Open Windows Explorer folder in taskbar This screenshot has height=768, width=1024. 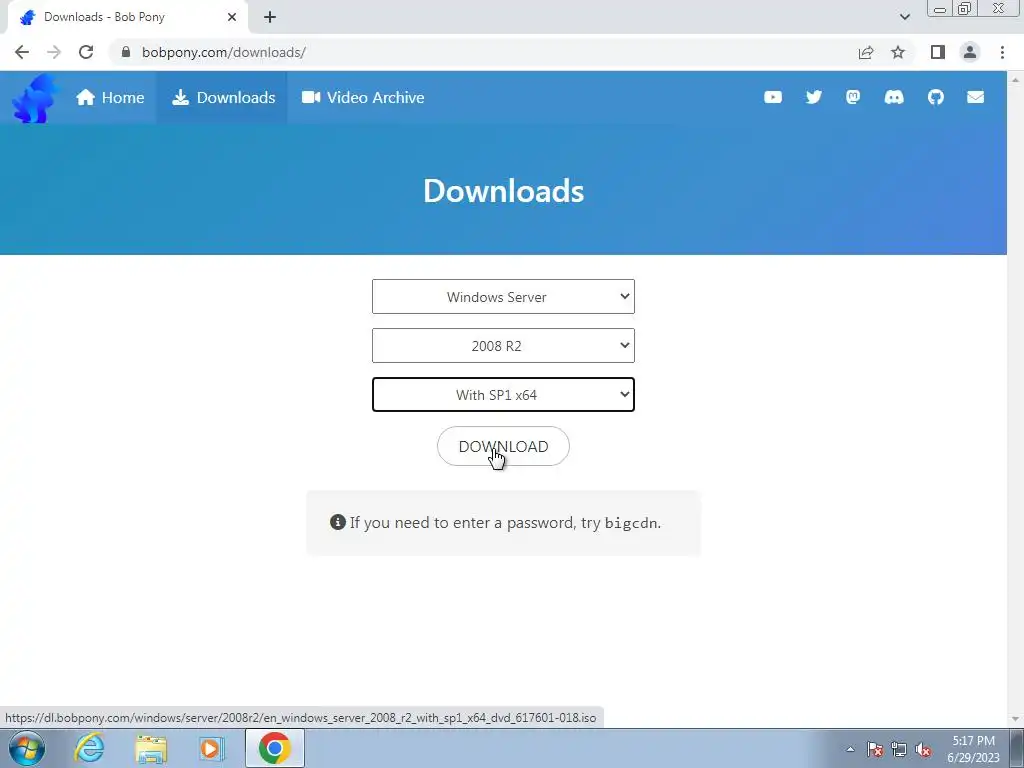[x=151, y=748]
